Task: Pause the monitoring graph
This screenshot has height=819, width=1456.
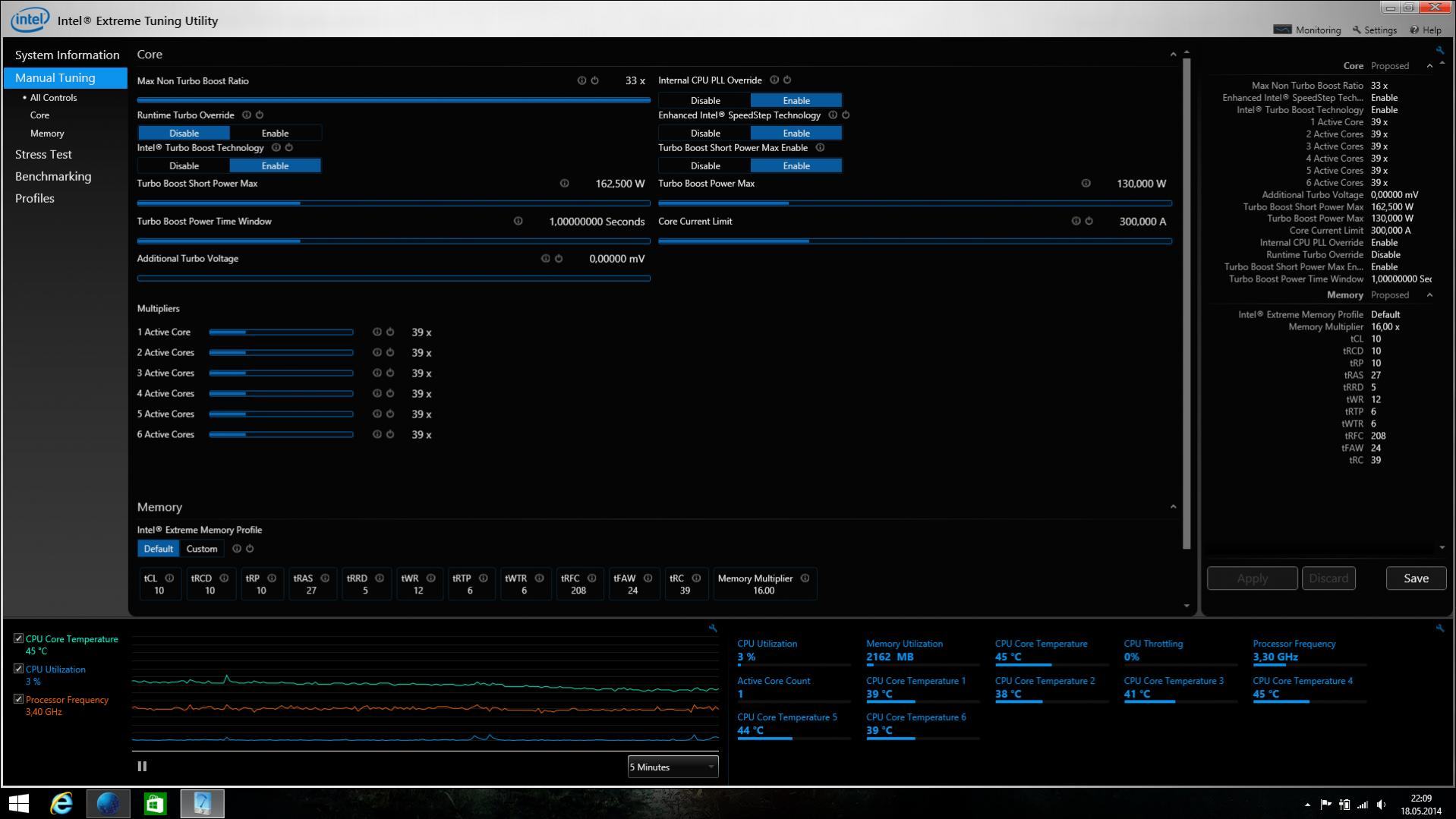Action: [x=142, y=767]
